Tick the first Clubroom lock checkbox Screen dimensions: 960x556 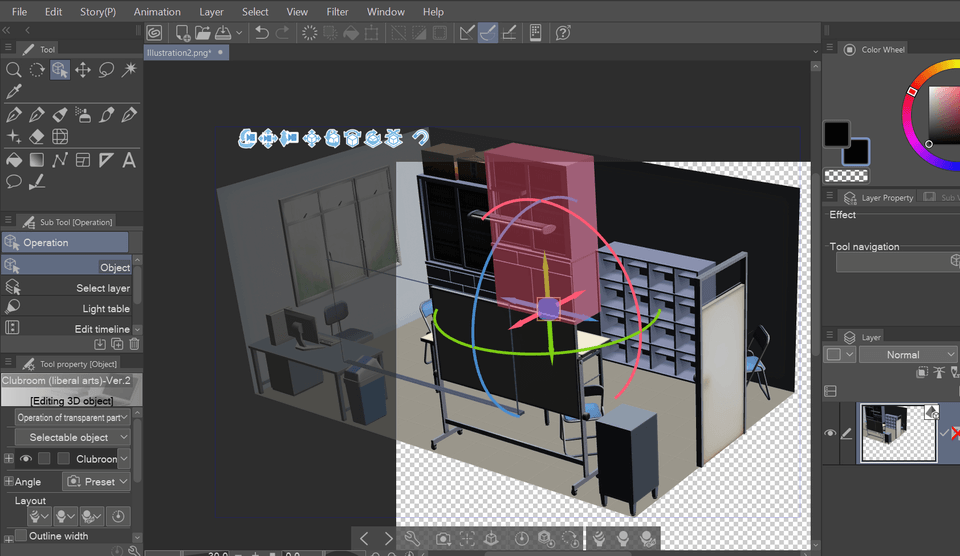coord(44,459)
